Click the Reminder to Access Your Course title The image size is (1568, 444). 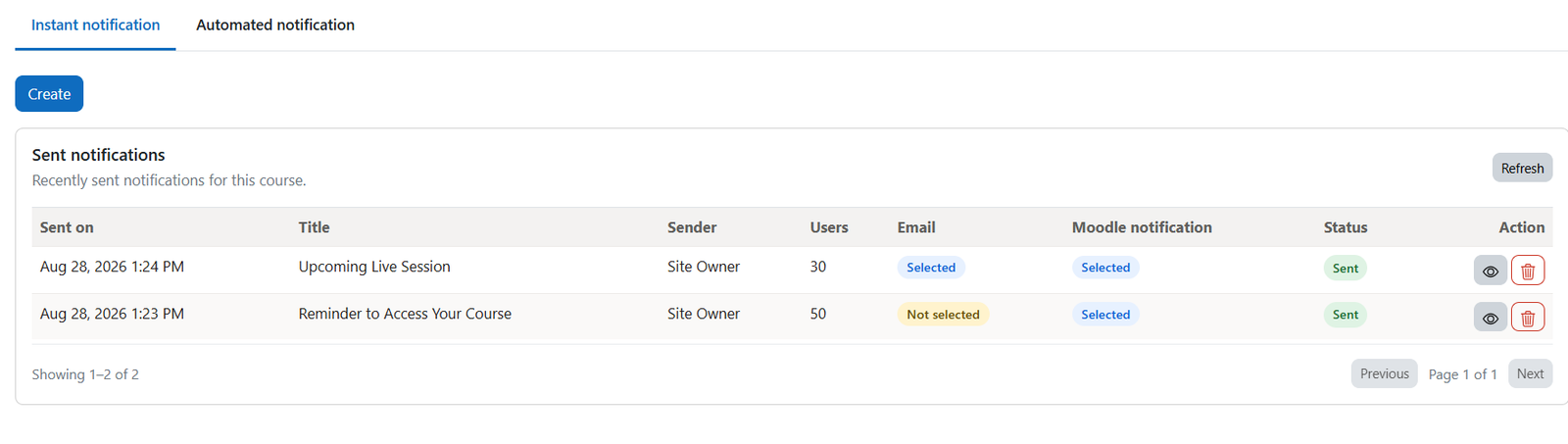pyautogui.click(x=405, y=314)
